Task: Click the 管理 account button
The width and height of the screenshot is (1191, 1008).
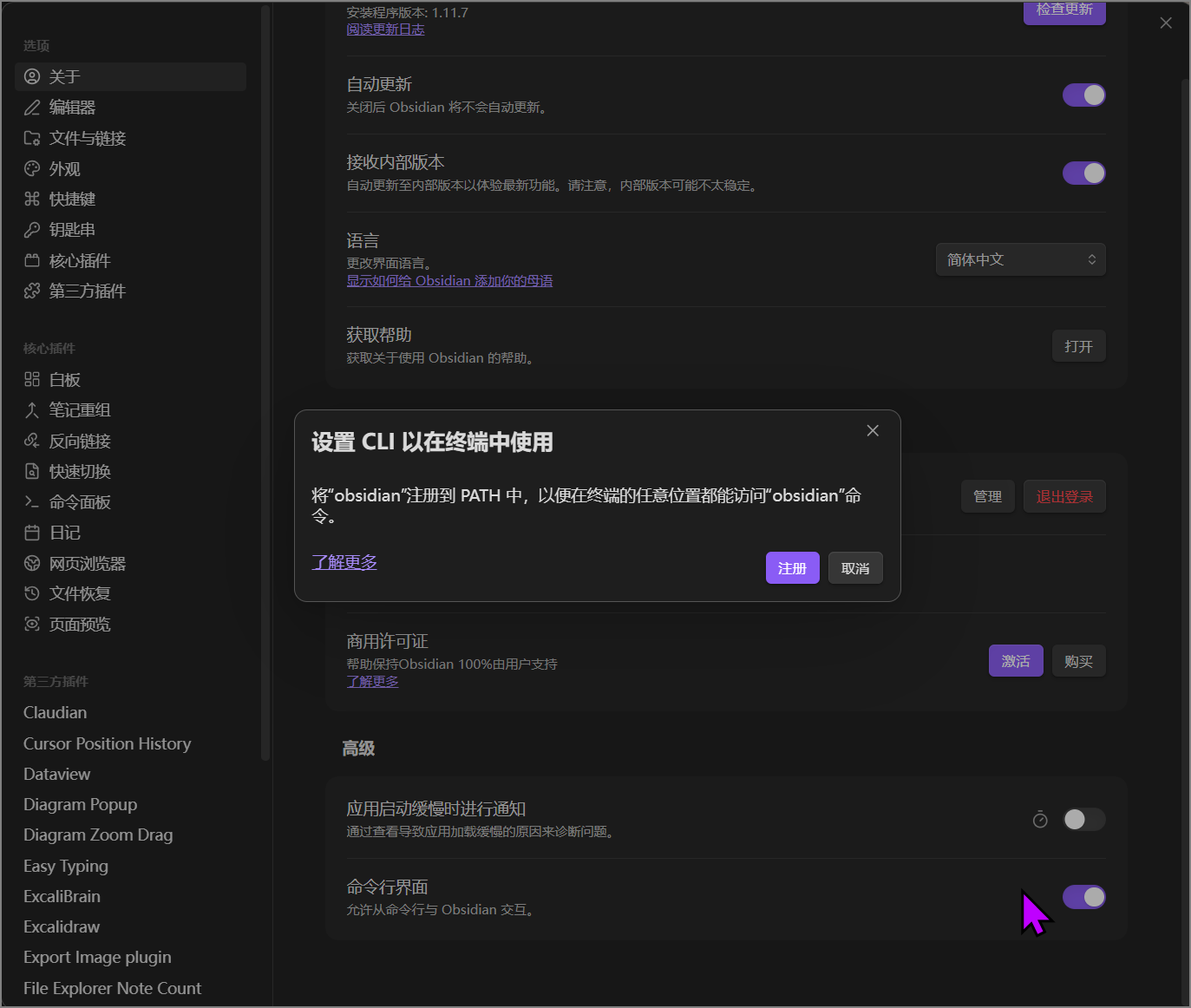Action: (987, 496)
